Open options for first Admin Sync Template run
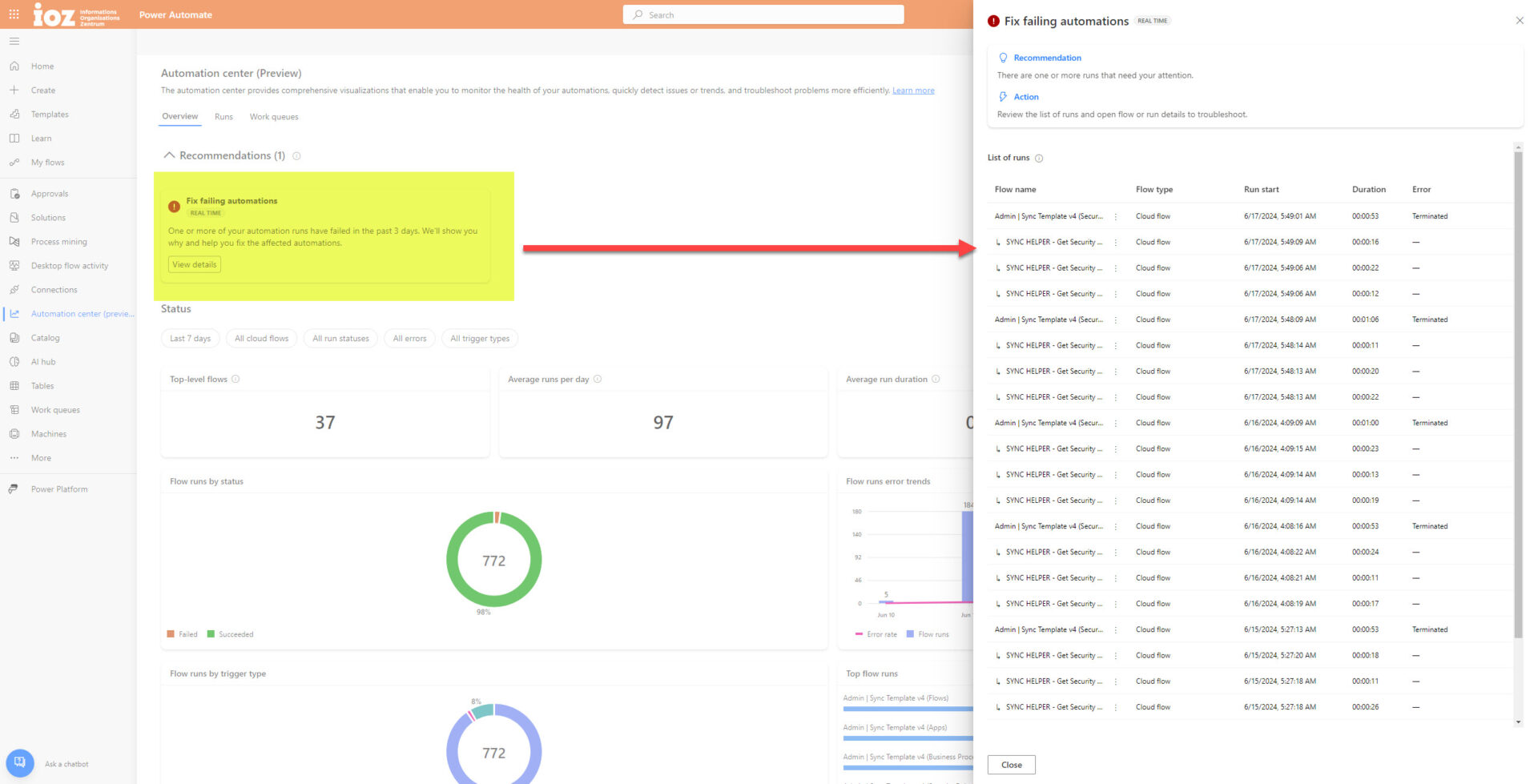This screenshot has width=1538, height=784. pyautogui.click(x=1116, y=217)
